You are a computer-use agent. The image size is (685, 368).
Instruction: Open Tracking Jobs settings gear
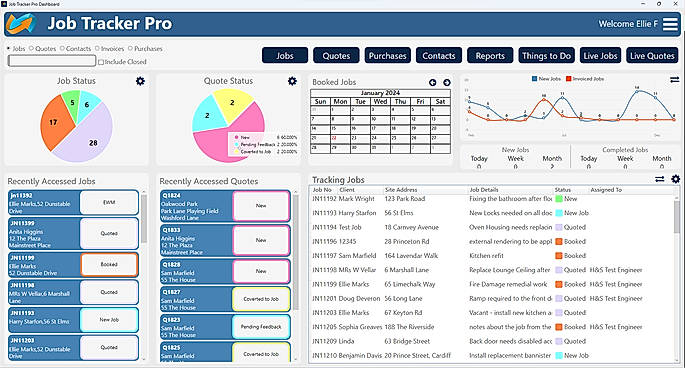pyautogui.click(x=675, y=179)
